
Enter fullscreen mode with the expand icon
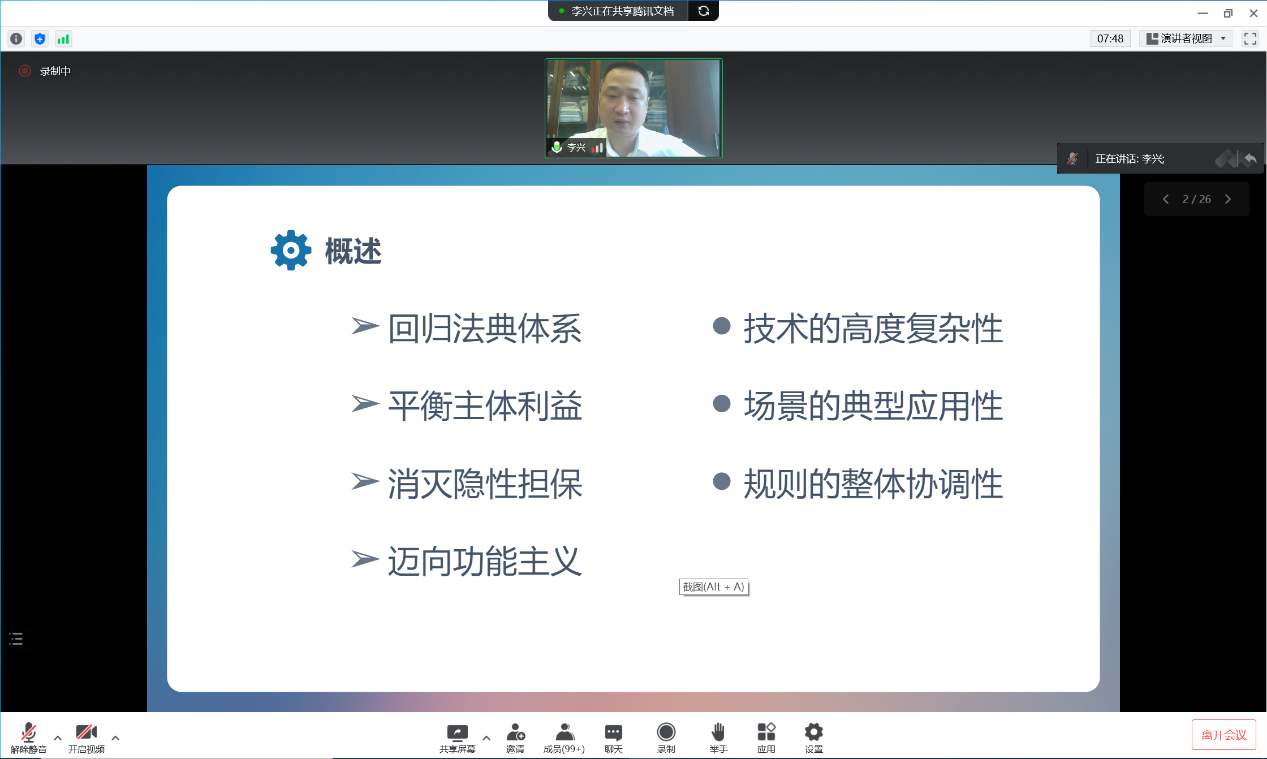click(1249, 39)
